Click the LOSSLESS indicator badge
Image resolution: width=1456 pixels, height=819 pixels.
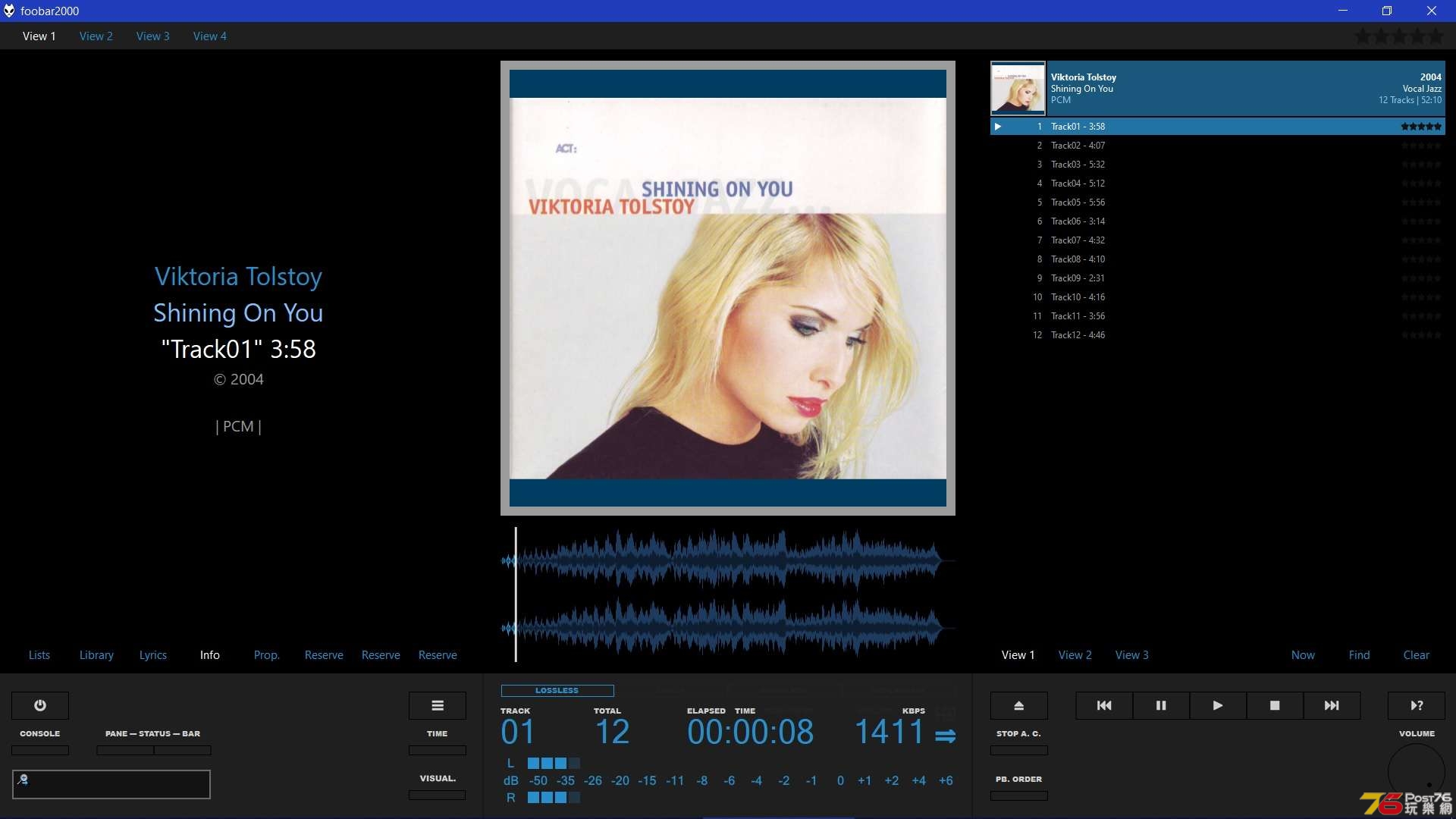tap(557, 691)
